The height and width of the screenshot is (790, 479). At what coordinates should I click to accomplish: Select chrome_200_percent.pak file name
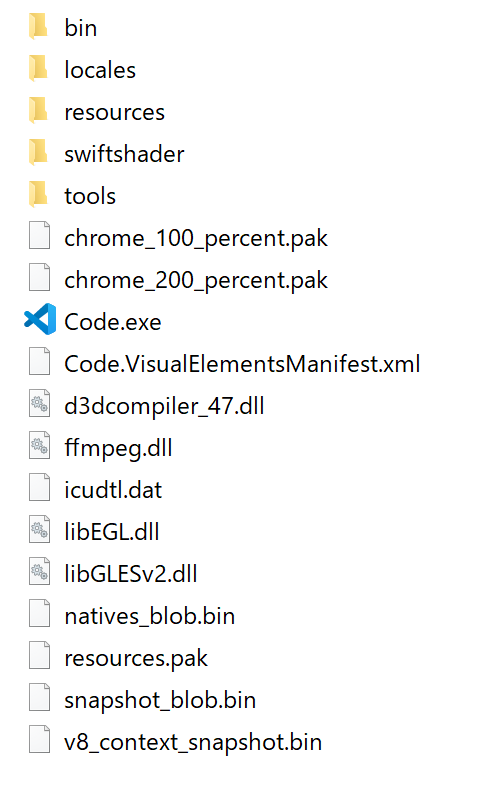[x=196, y=280]
